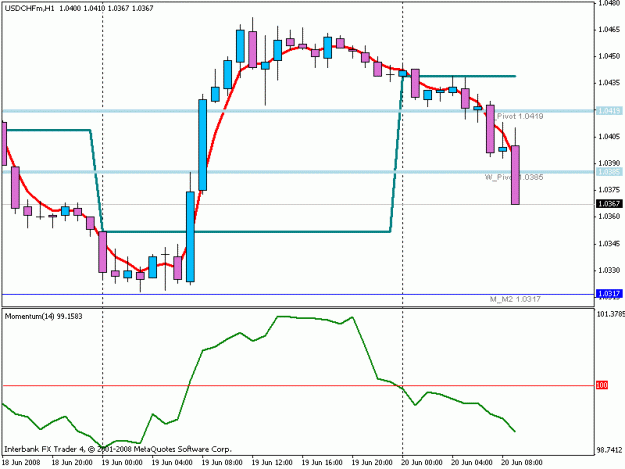
Task: Click the 19 Jun 08:00 time label
Action: (222, 463)
